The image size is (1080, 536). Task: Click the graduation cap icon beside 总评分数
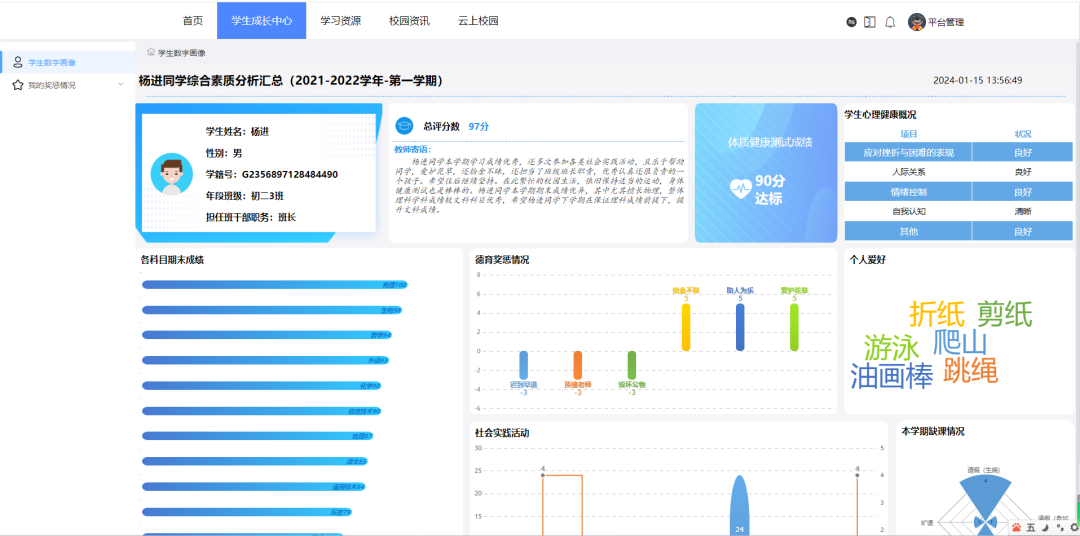(404, 126)
